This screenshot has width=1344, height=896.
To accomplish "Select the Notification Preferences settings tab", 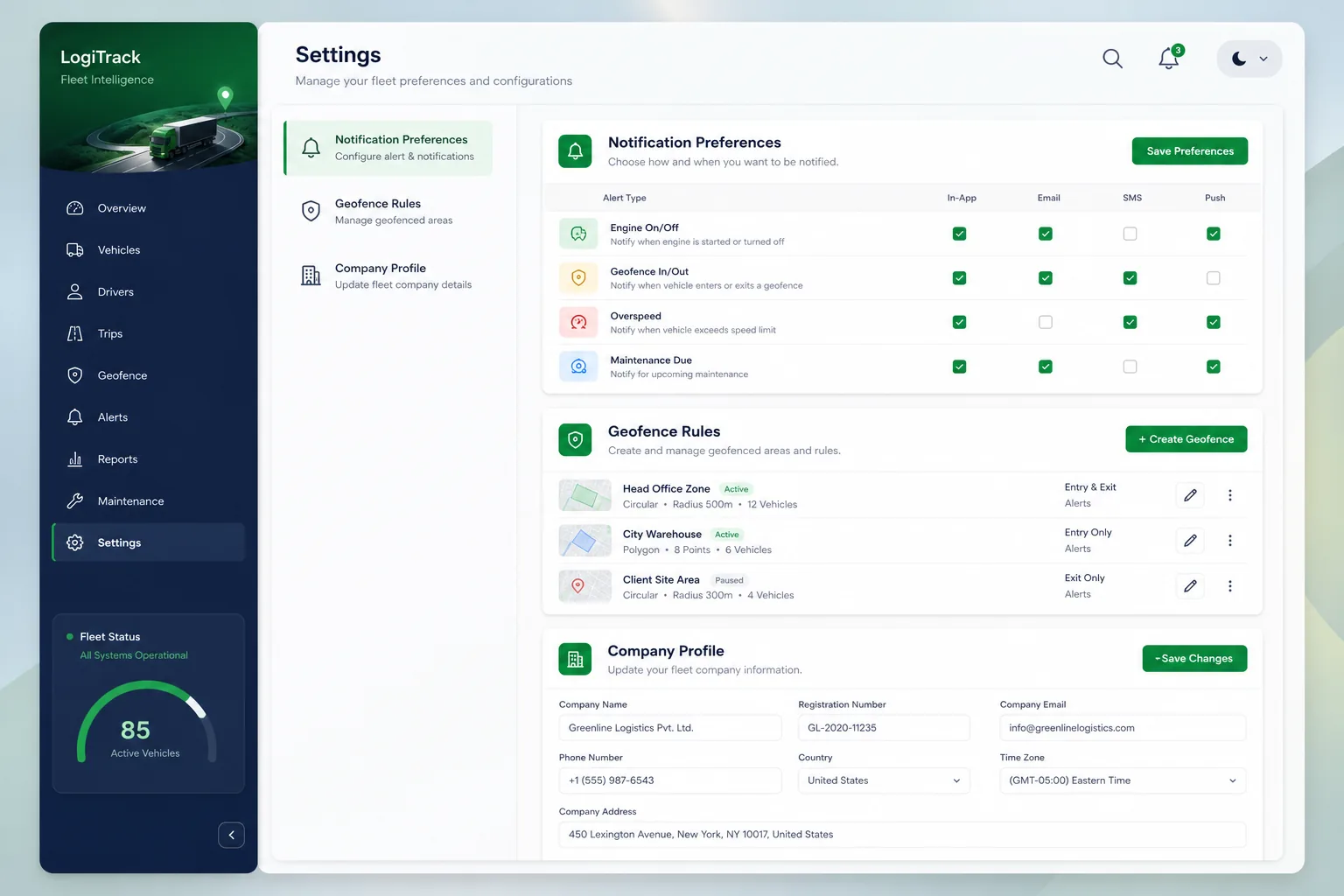I will pos(388,148).
